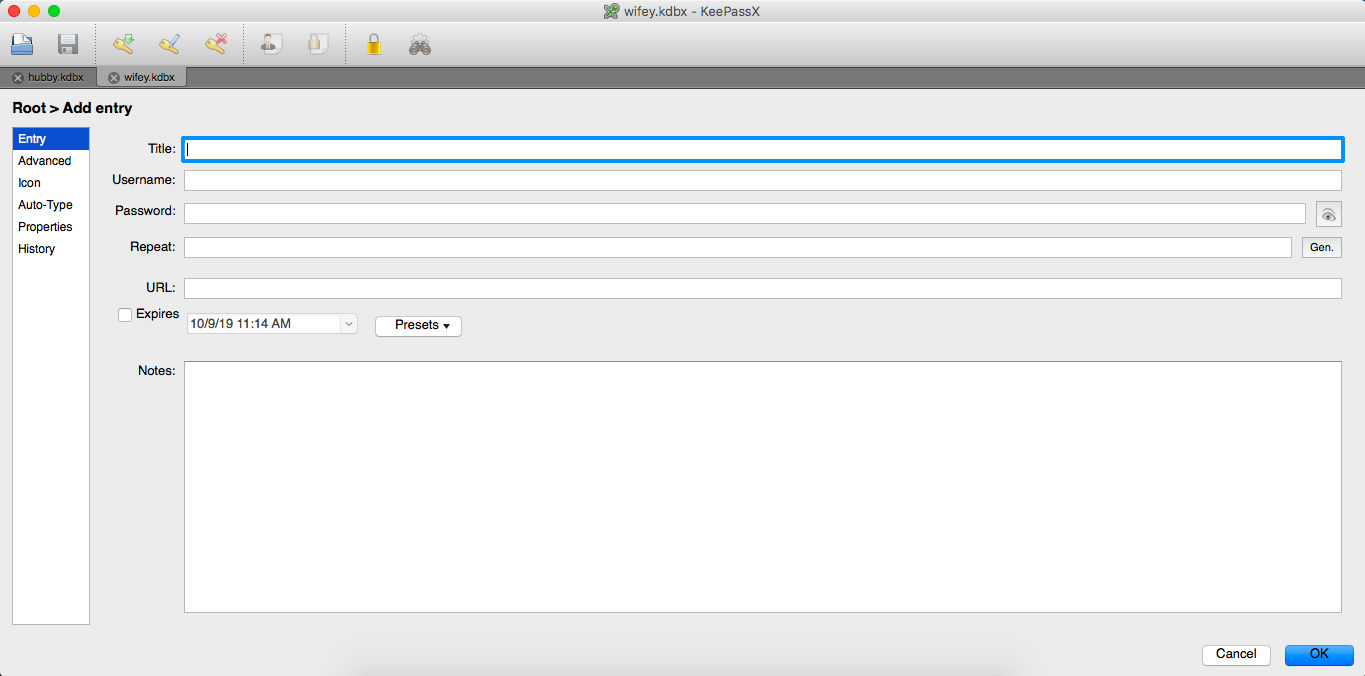Confirm entry with OK button
The height and width of the screenshot is (676, 1365).
coord(1319,654)
